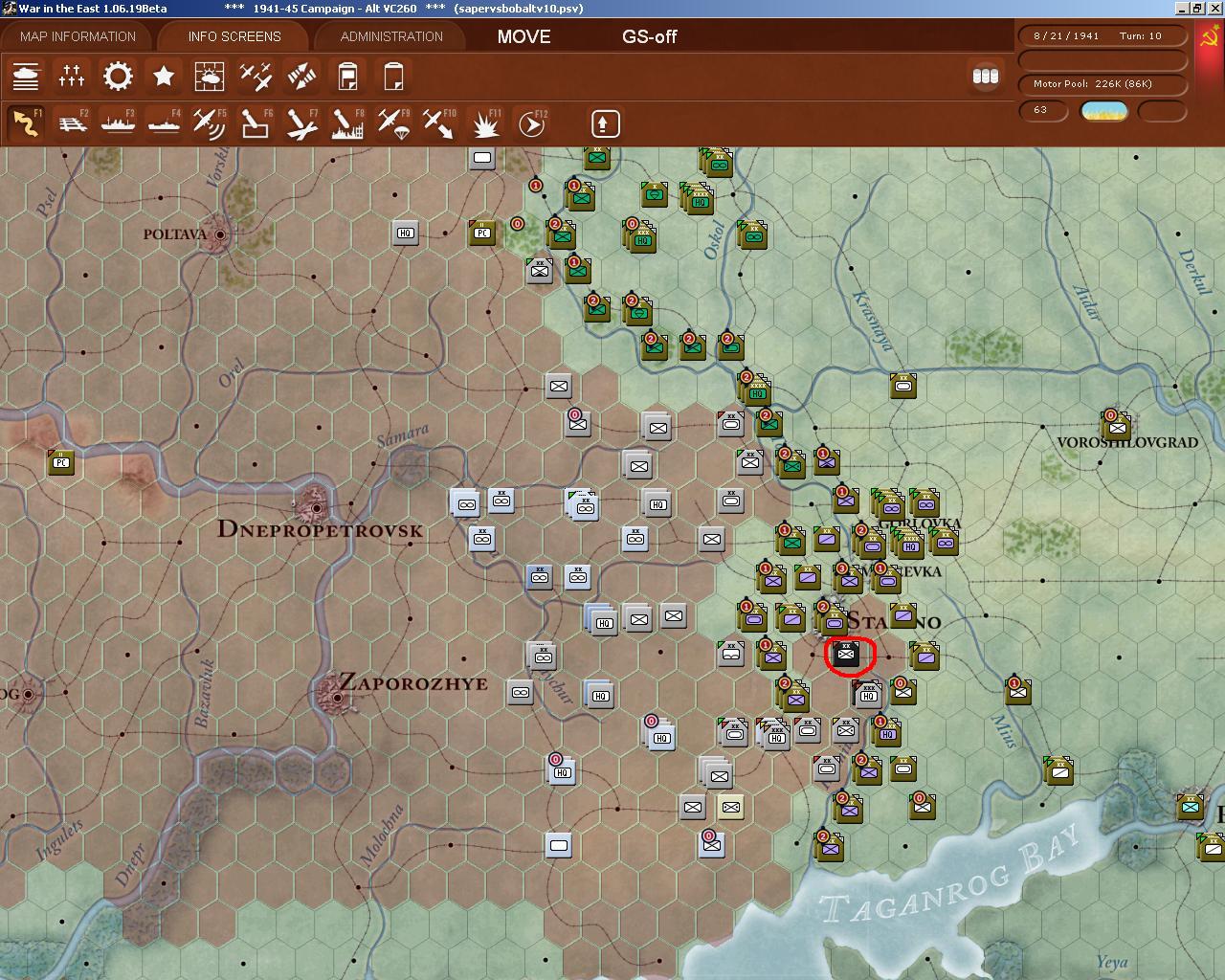Open the second clipboard report icon
This screenshot has height=980, width=1225.
393,77
